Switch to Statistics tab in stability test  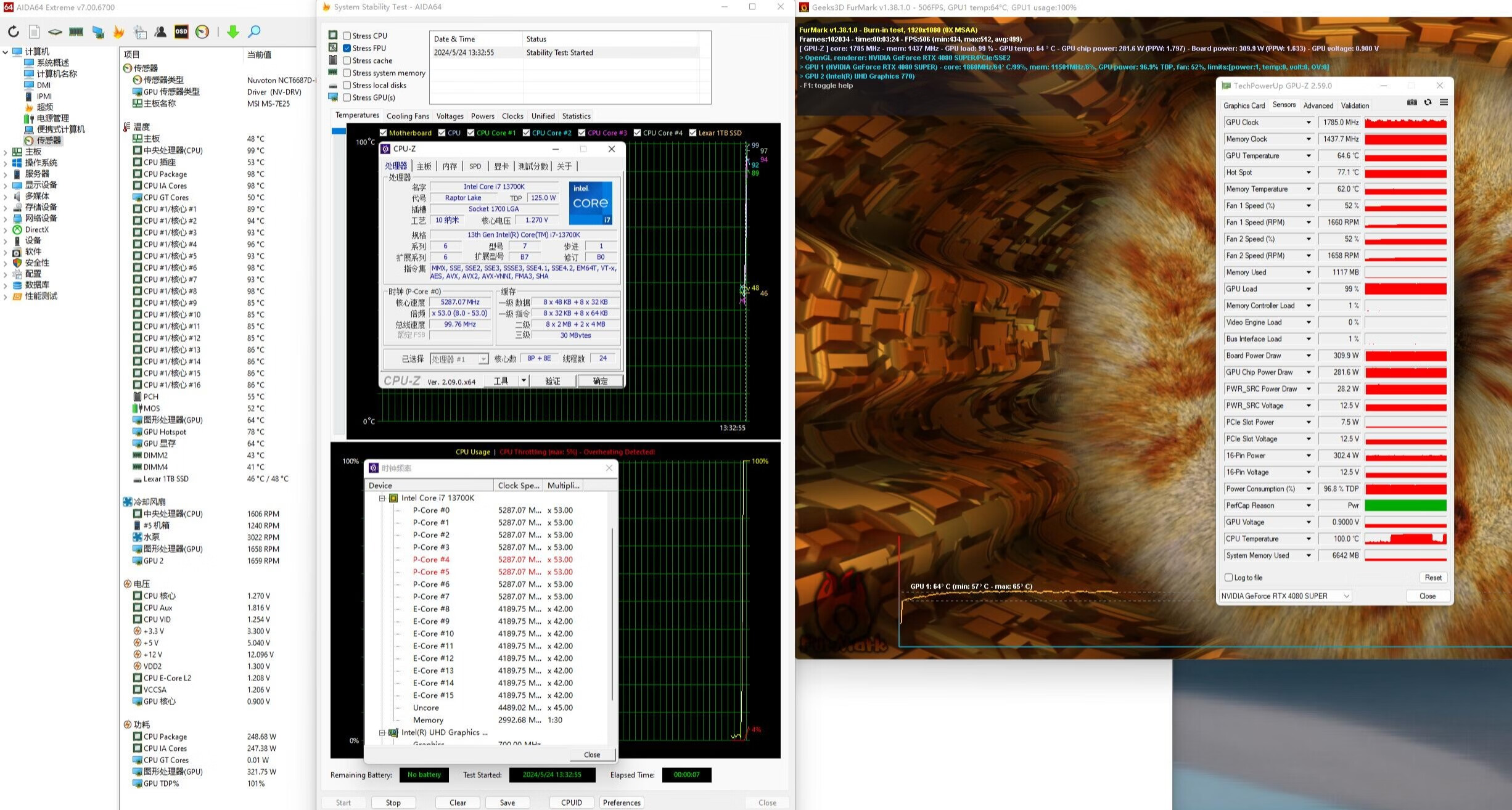576,116
